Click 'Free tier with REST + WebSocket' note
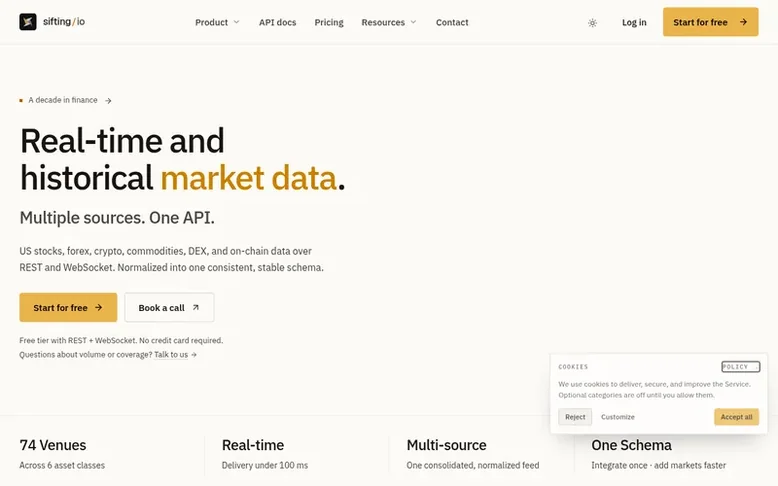The height and width of the screenshot is (486, 778). [x=121, y=341]
